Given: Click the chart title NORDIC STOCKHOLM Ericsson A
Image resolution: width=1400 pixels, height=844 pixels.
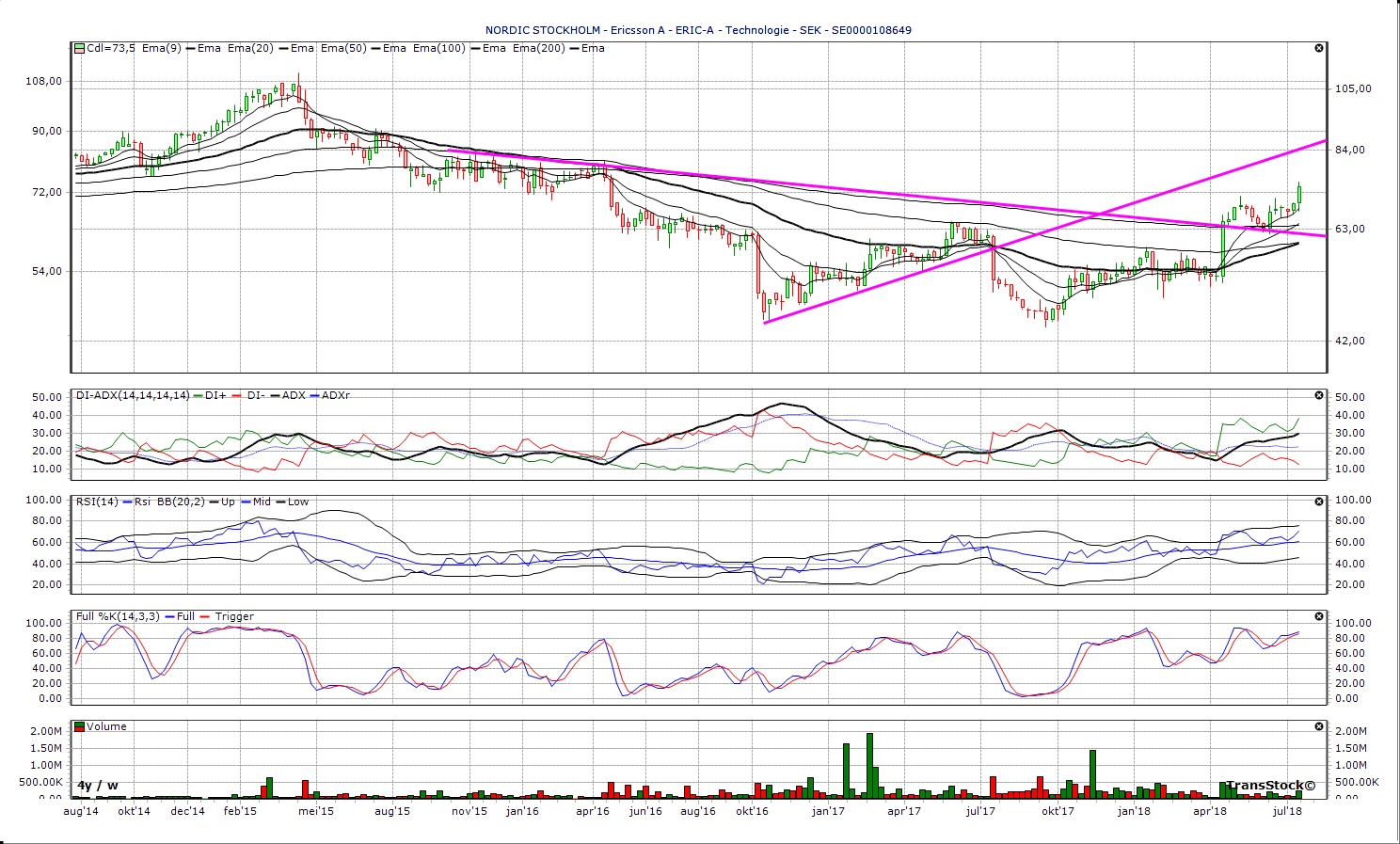Looking at the screenshot, I should pos(698,30).
